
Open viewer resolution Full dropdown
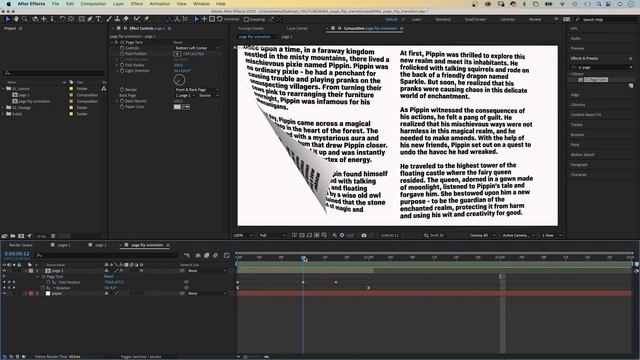coord(272,236)
